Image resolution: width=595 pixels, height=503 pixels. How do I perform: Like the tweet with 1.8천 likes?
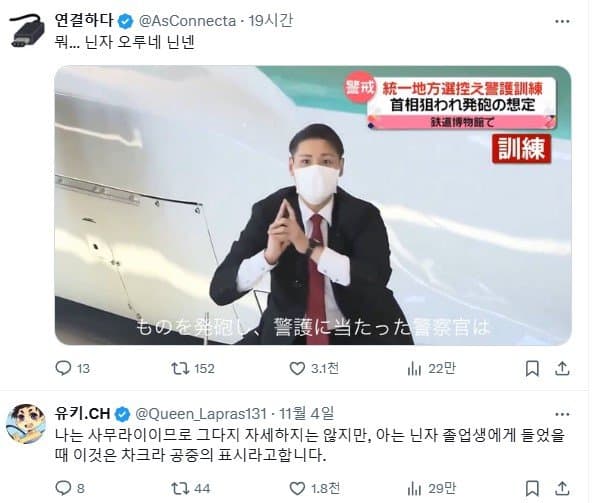[314, 488]
